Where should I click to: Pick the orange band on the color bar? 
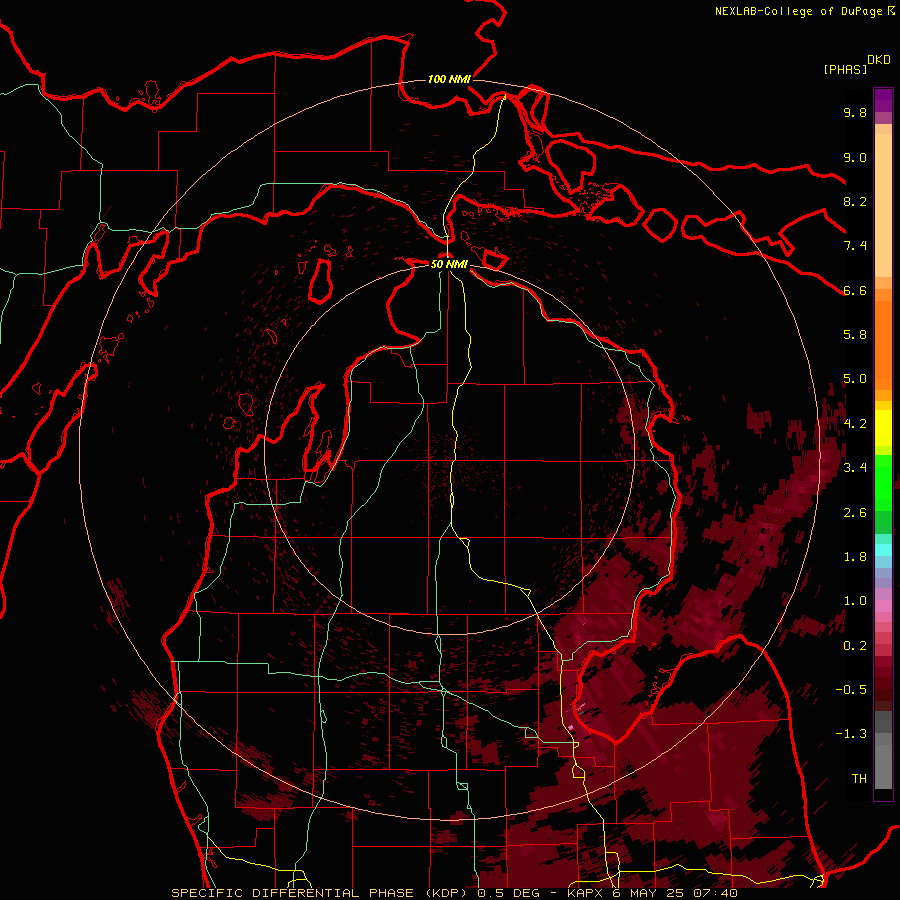(883, 344)
